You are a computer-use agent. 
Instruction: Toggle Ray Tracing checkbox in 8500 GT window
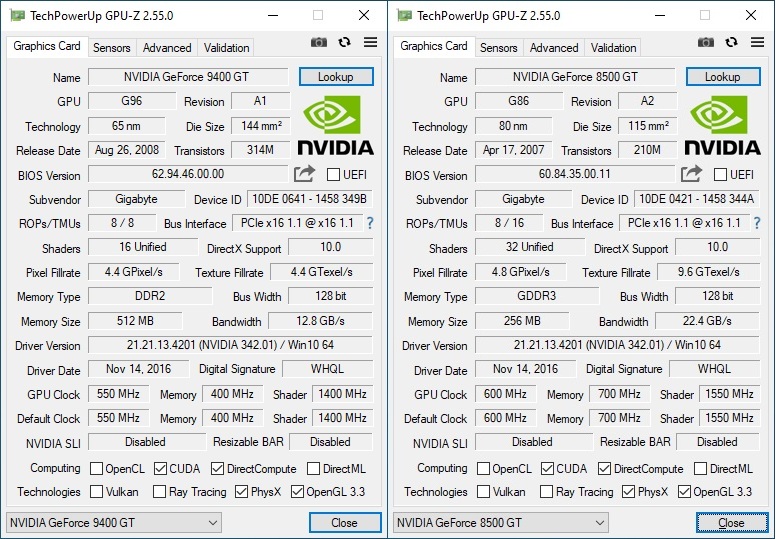pyautogui.click(x=546, y=491)
